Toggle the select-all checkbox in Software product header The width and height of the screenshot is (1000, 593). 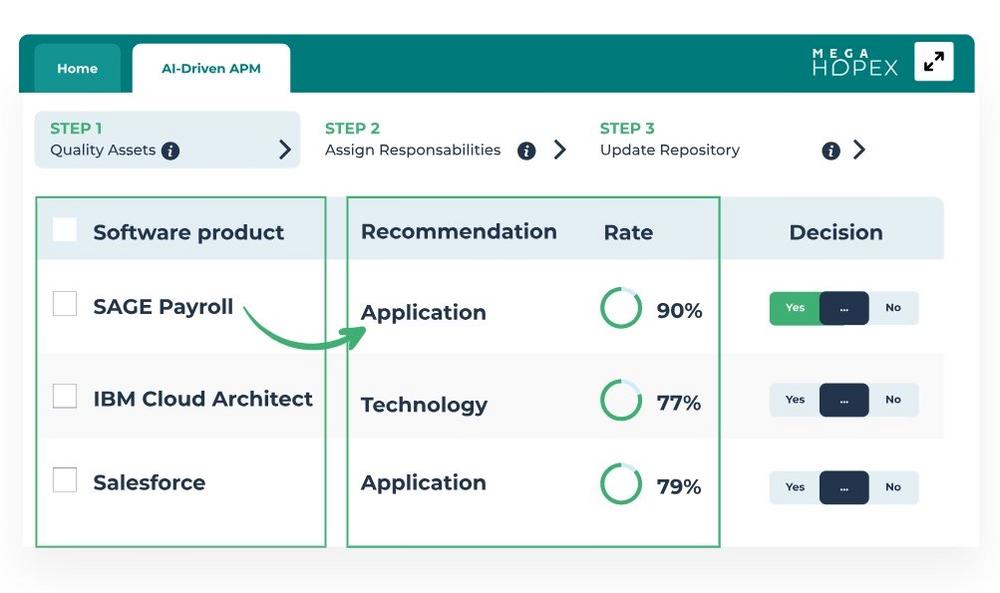click(65, 230)
